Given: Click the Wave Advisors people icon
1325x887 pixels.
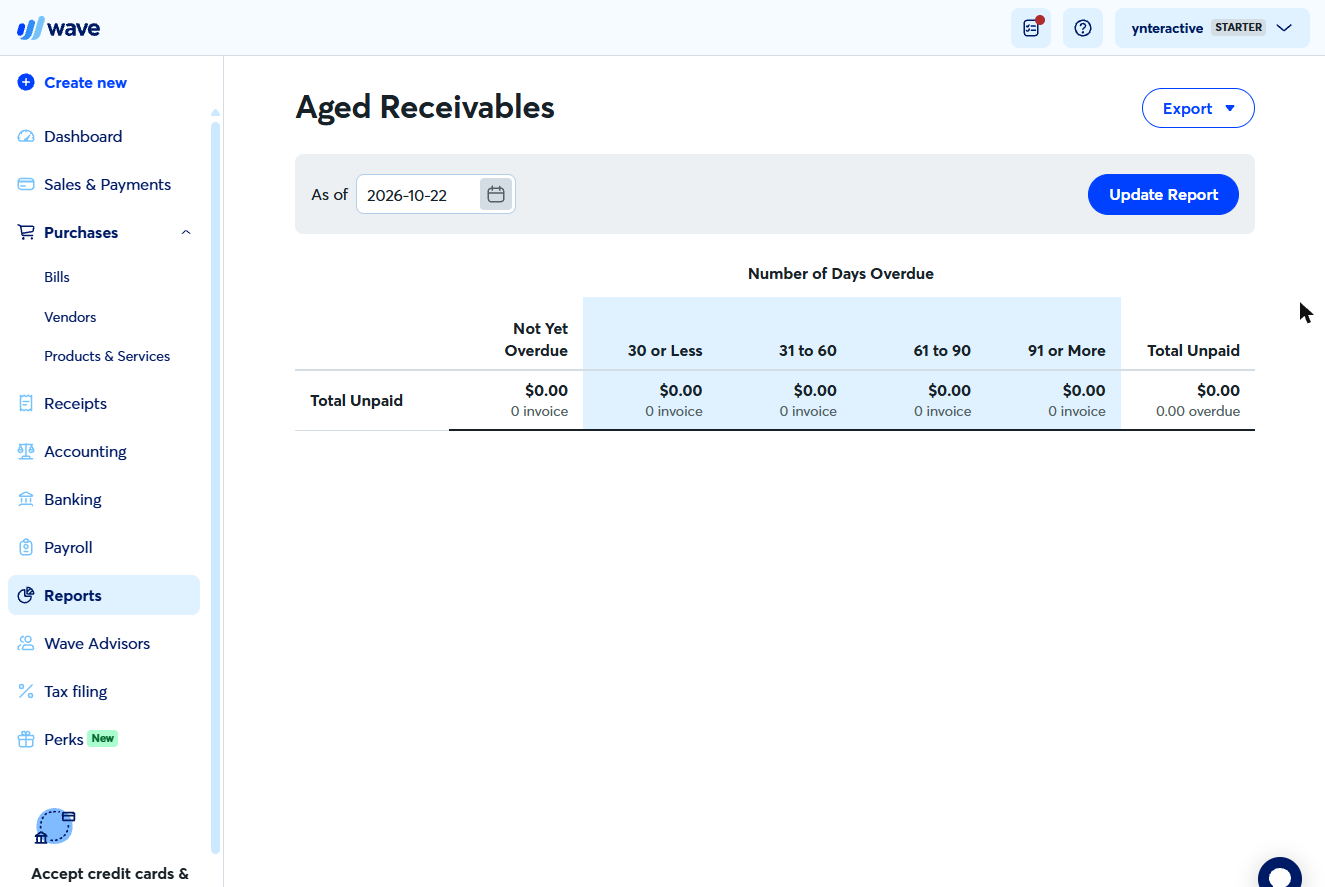Looking at the screenshot, I should (26, 644).
